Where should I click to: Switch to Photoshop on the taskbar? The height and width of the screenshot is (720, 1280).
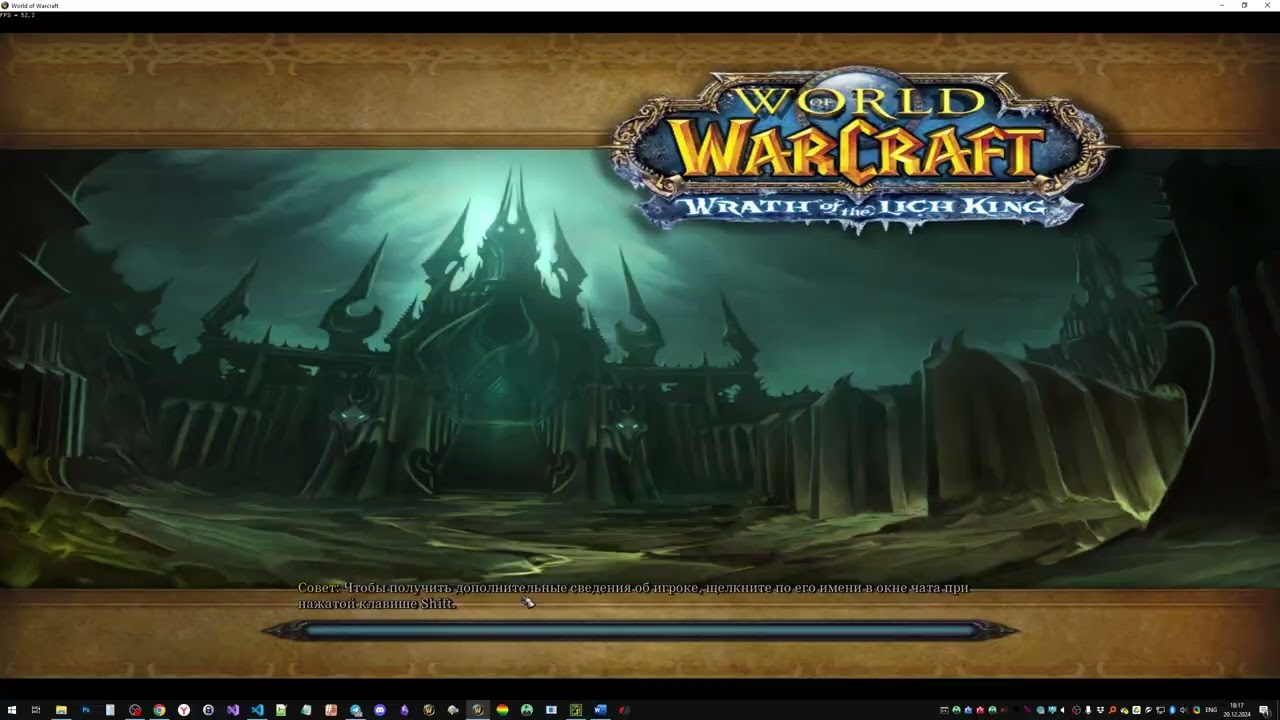click(86, 710)
